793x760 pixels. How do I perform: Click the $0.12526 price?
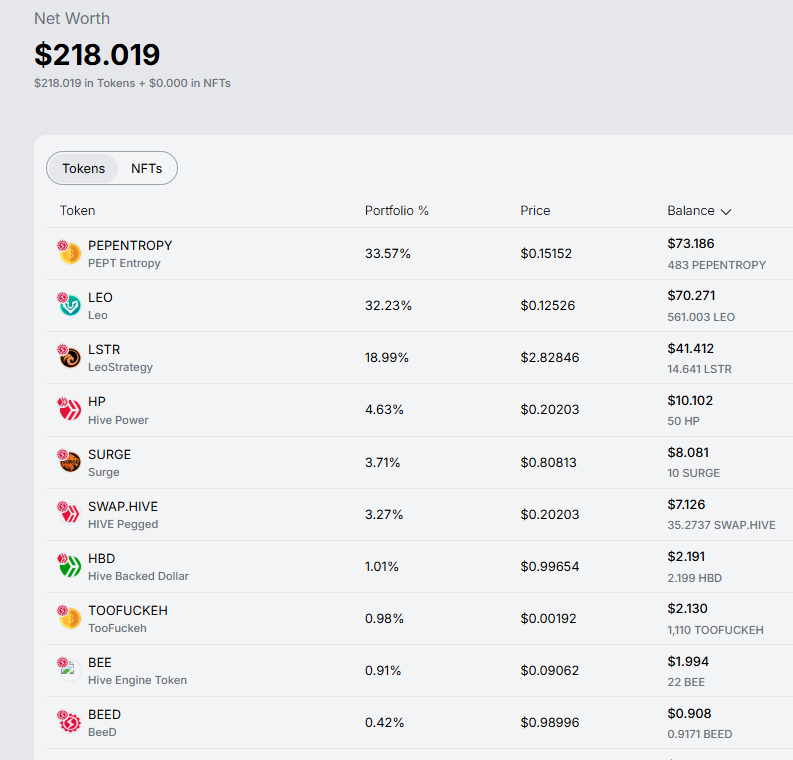[x=548, y=305]
